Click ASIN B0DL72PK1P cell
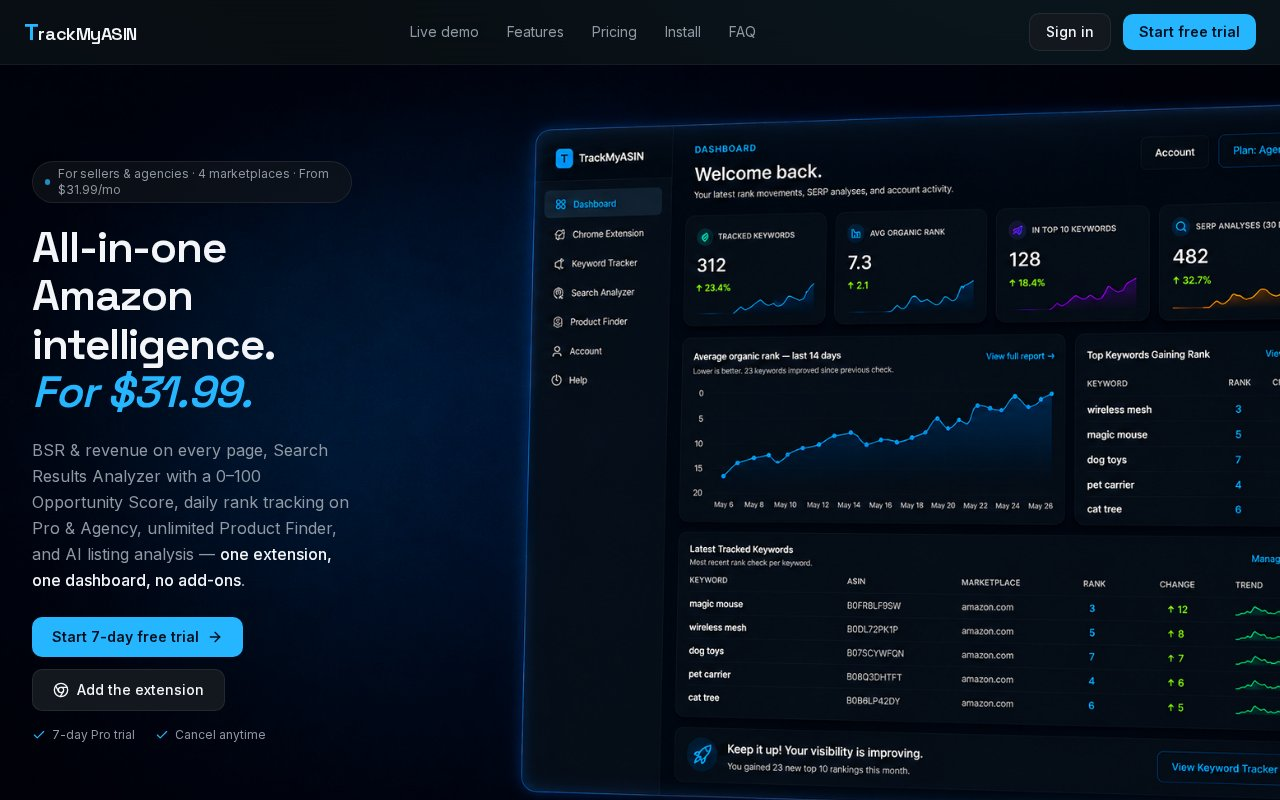This screenshot has width=1280, height=800. pyautogui.click(x=872, y=631)
